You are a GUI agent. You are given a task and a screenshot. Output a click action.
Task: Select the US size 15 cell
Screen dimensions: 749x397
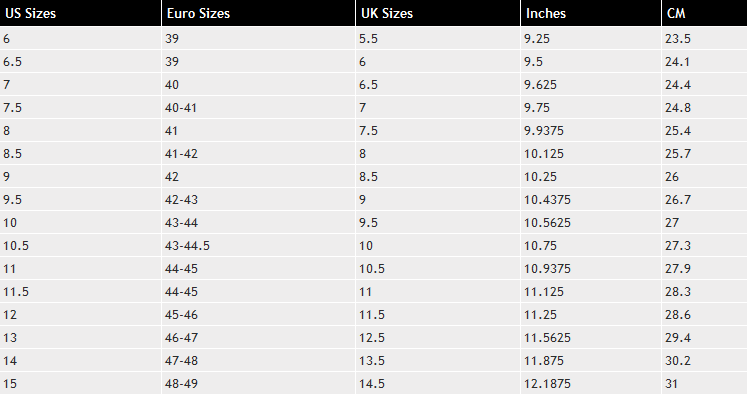click(81, 384)
